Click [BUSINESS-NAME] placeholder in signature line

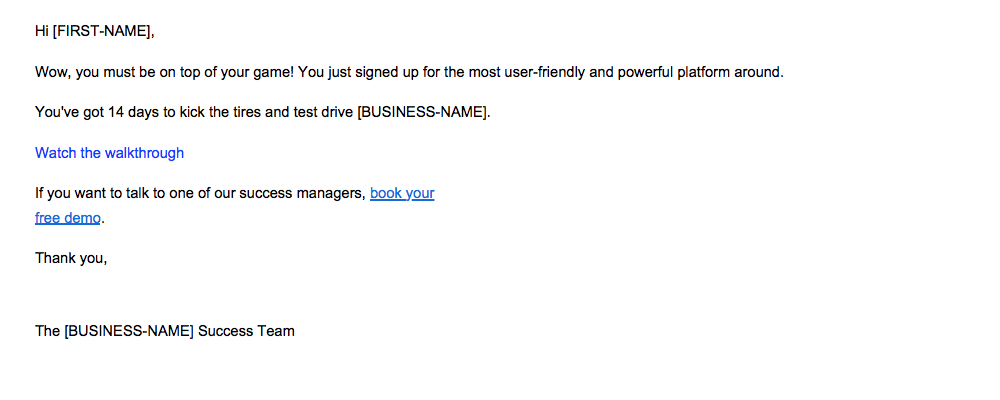[129, 331]
